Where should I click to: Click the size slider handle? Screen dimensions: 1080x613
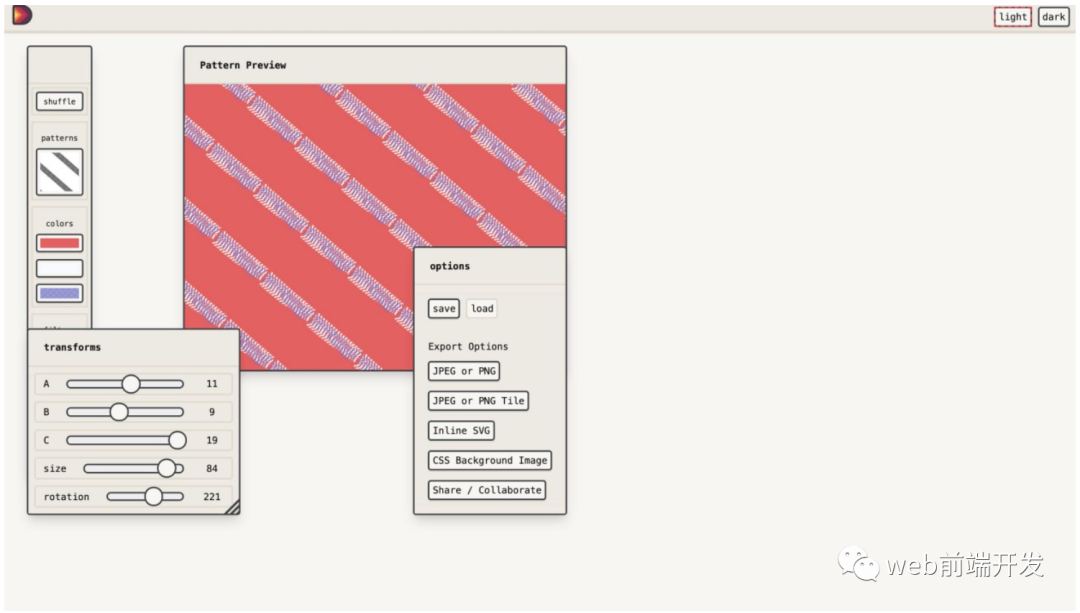(166, 468)
